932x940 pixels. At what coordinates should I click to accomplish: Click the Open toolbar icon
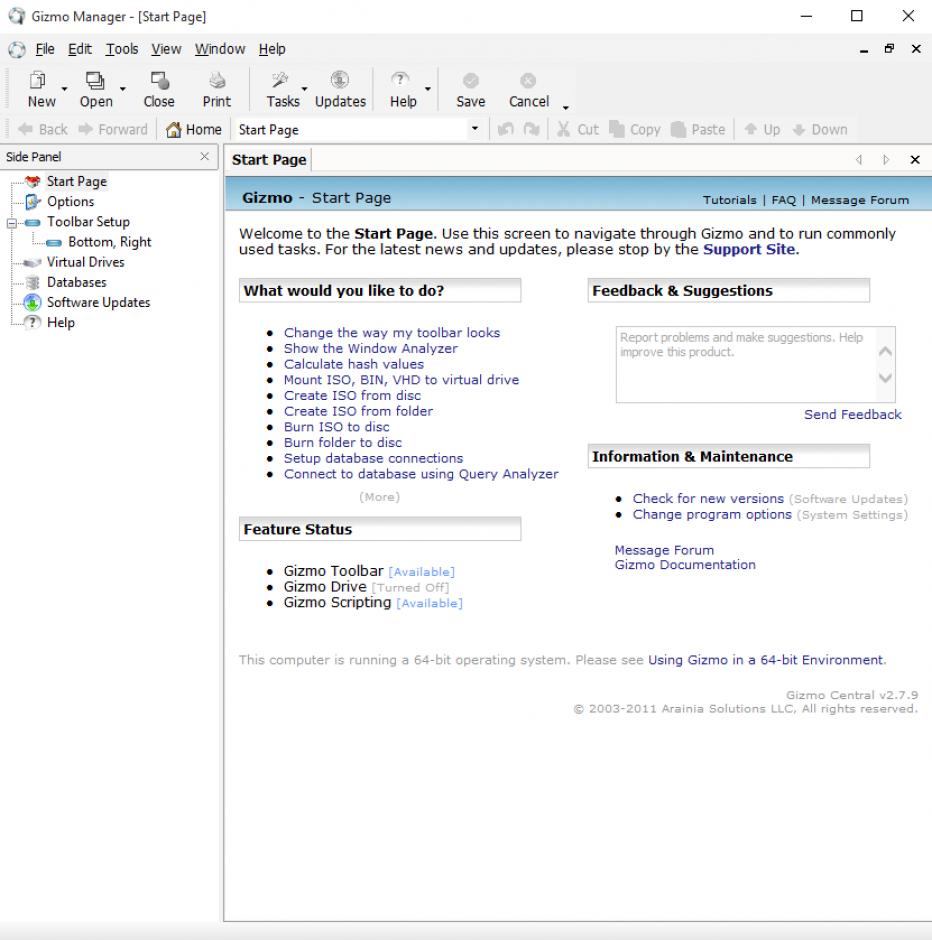(95, 80)
